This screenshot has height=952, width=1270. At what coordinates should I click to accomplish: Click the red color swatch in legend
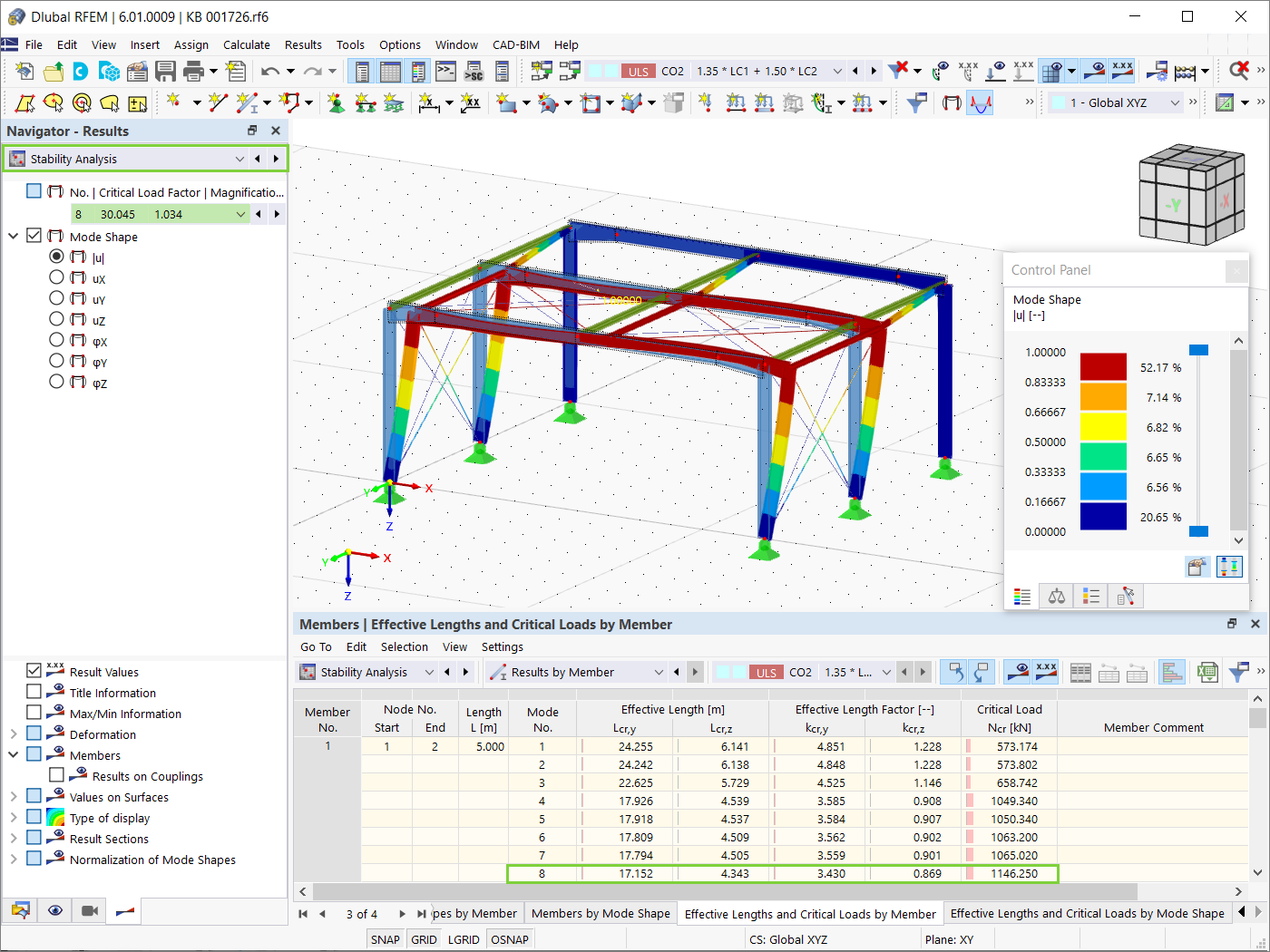click(1103, 366)
